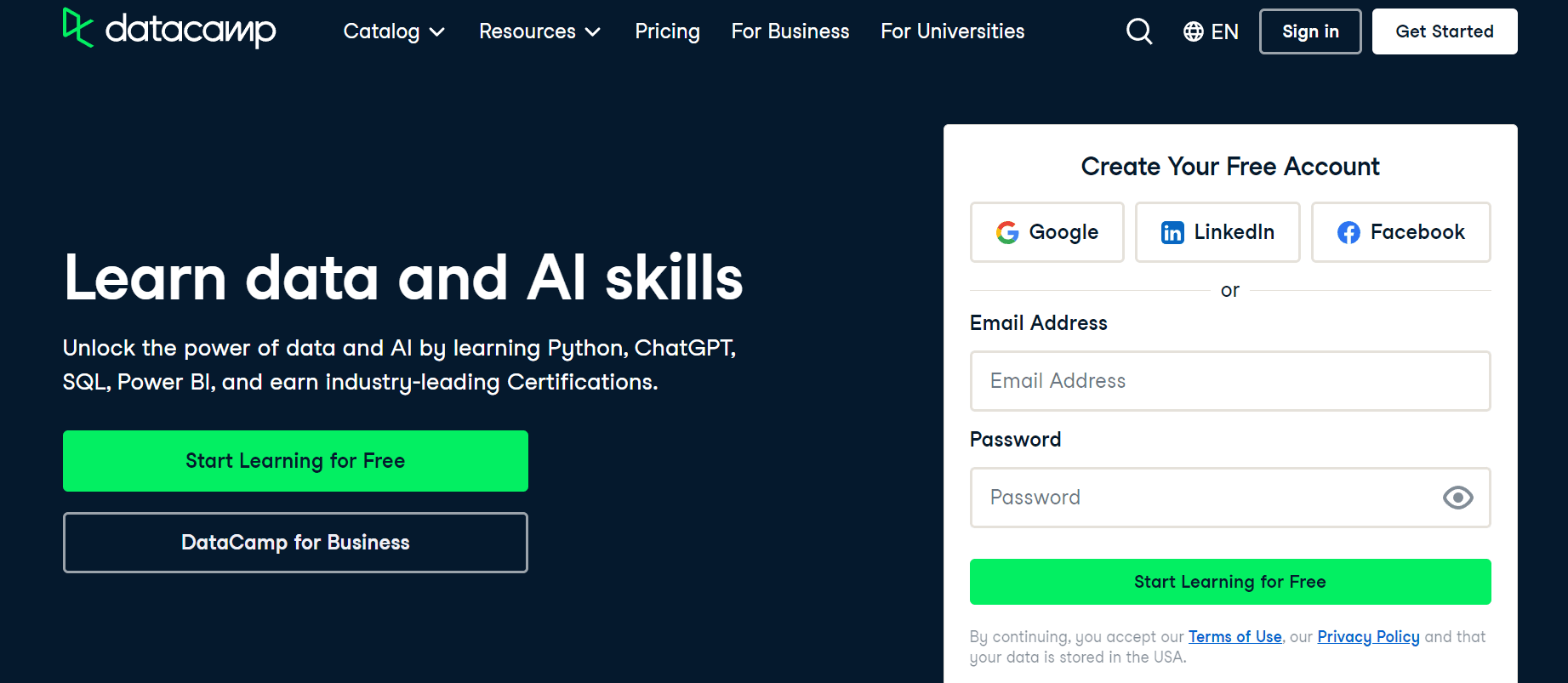Click the Facebook logo icon
This screenshot has height=683, width=1568.
pyautogui.click(x=1348, y=232)
